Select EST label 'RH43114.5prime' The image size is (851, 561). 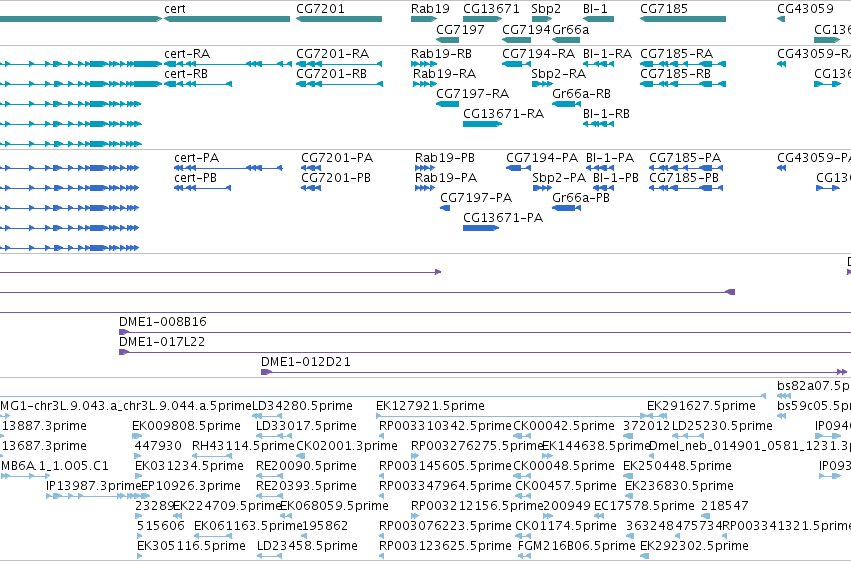pyautogui.click(x=243, y=447)
